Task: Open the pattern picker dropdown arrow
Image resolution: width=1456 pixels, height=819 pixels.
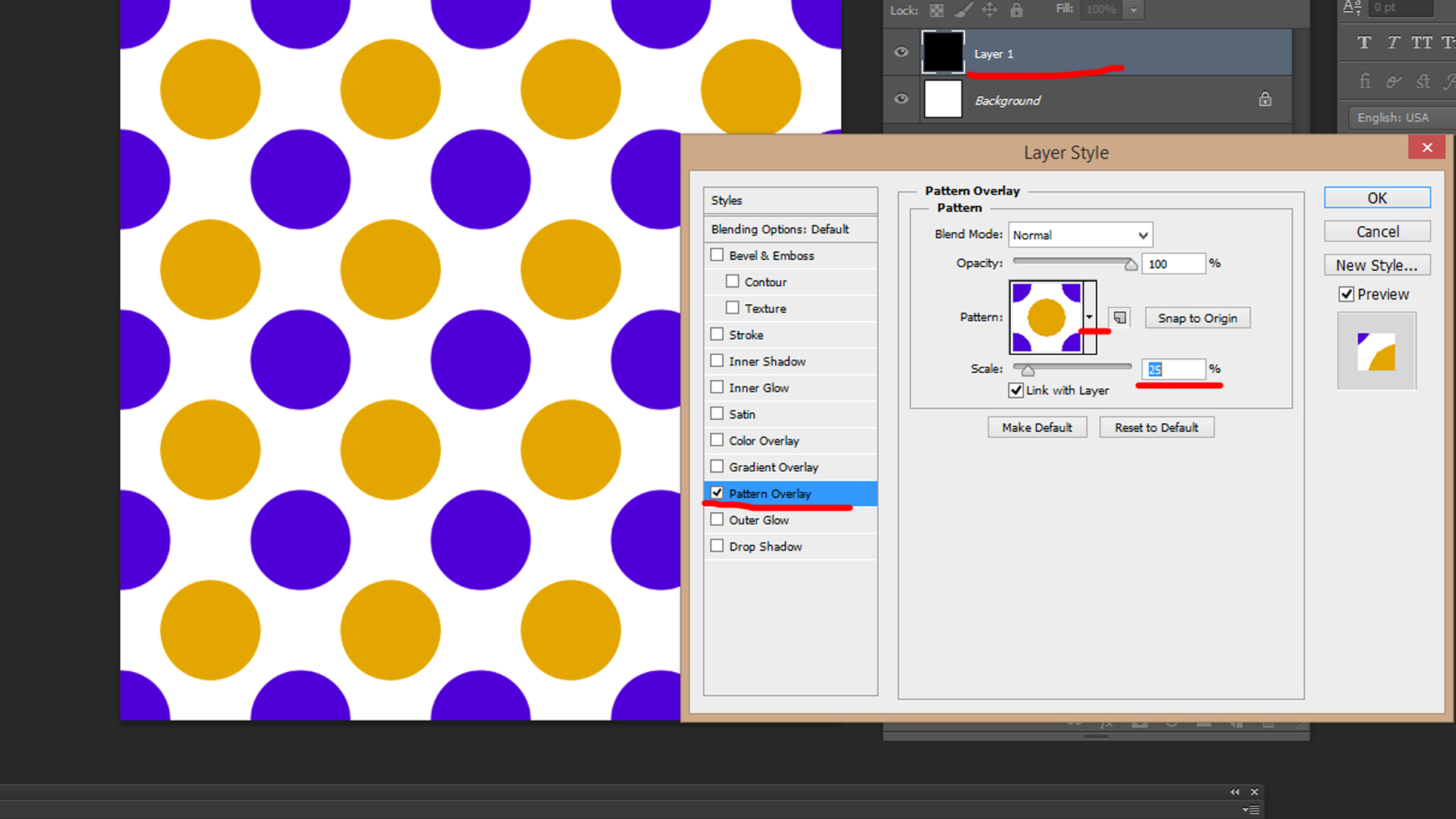Action: [1090, 317]
